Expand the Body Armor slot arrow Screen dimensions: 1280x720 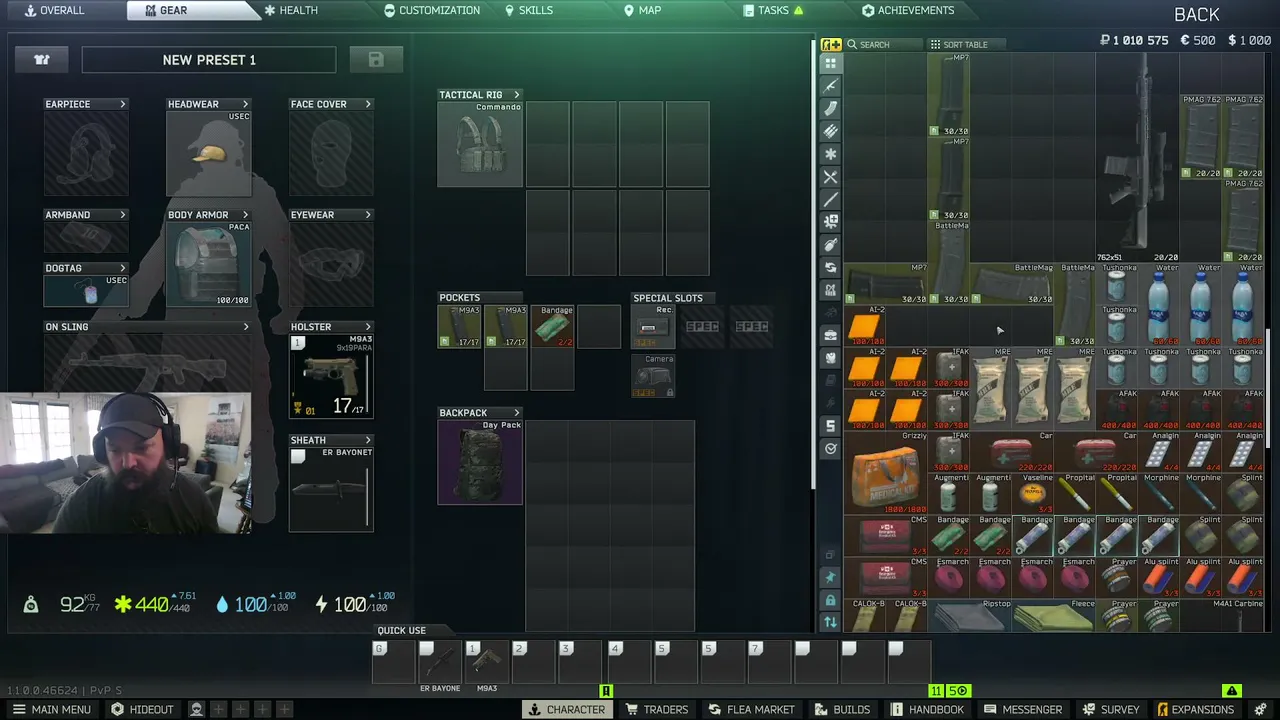click(246, 215)
